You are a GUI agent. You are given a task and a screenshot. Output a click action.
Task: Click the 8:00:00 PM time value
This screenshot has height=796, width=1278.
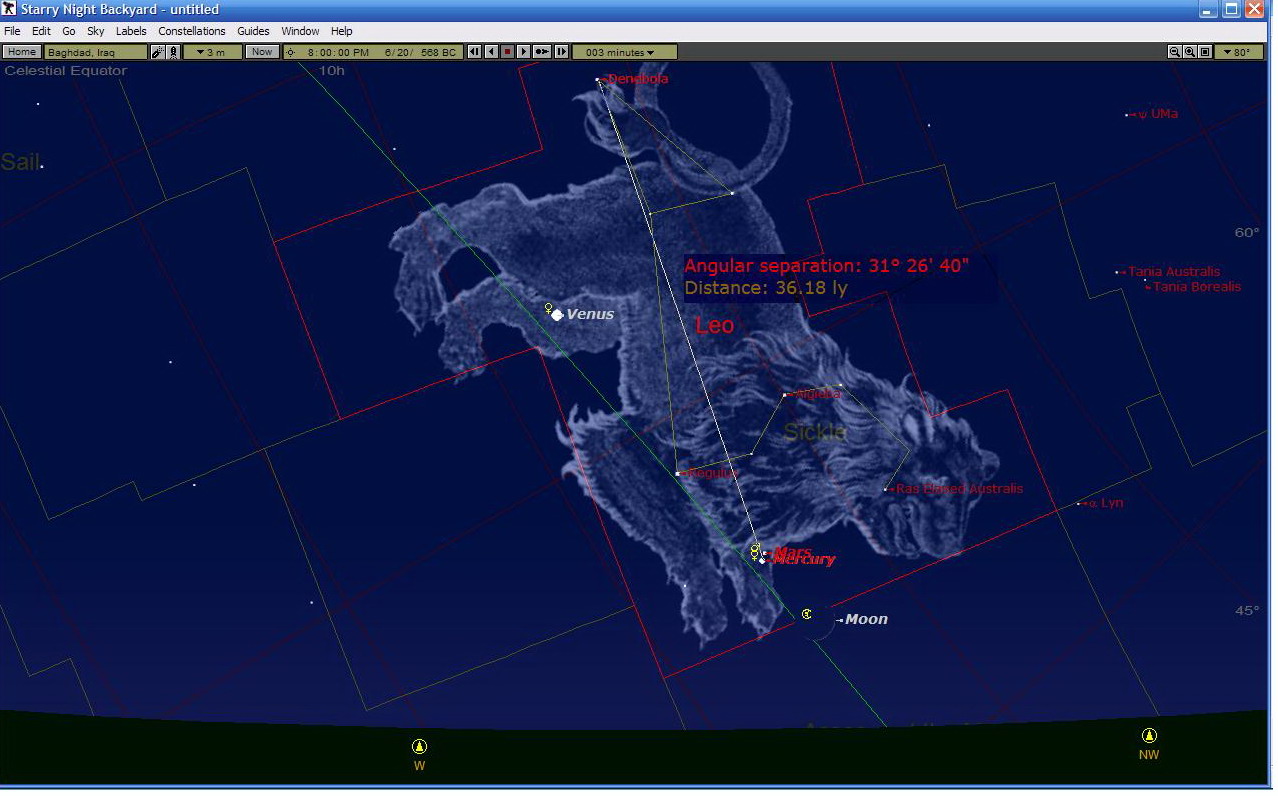[338, 52]
